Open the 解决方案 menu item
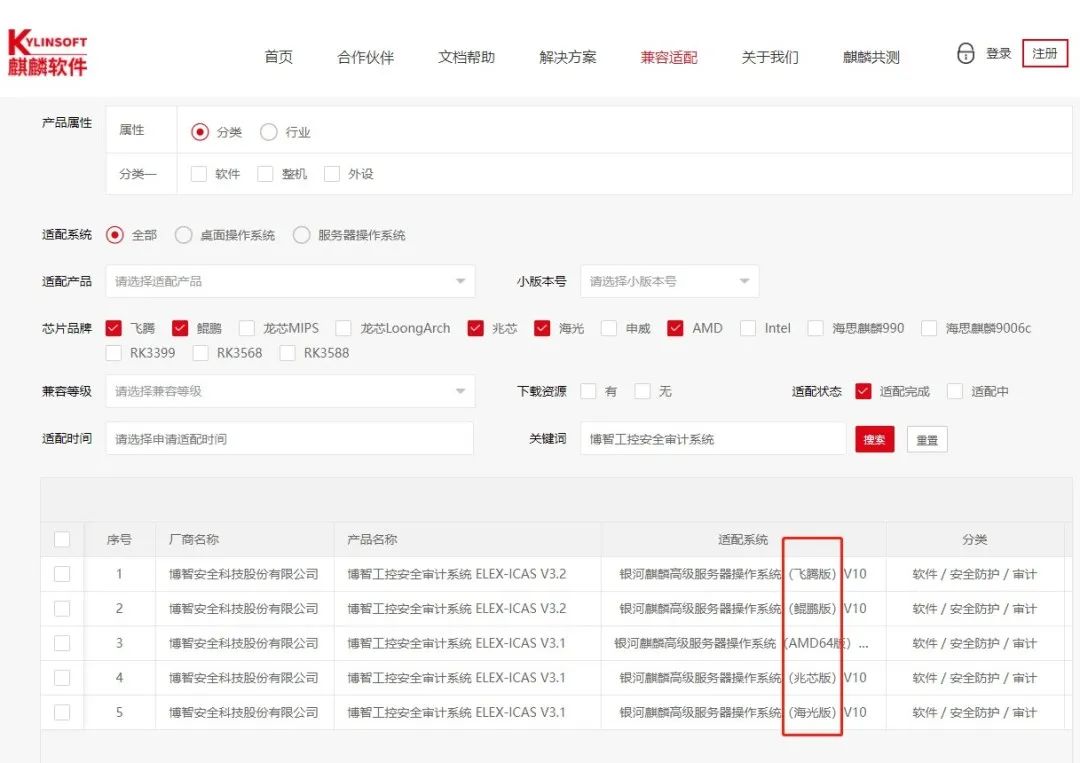1080x763 pixels. [568, 57]
